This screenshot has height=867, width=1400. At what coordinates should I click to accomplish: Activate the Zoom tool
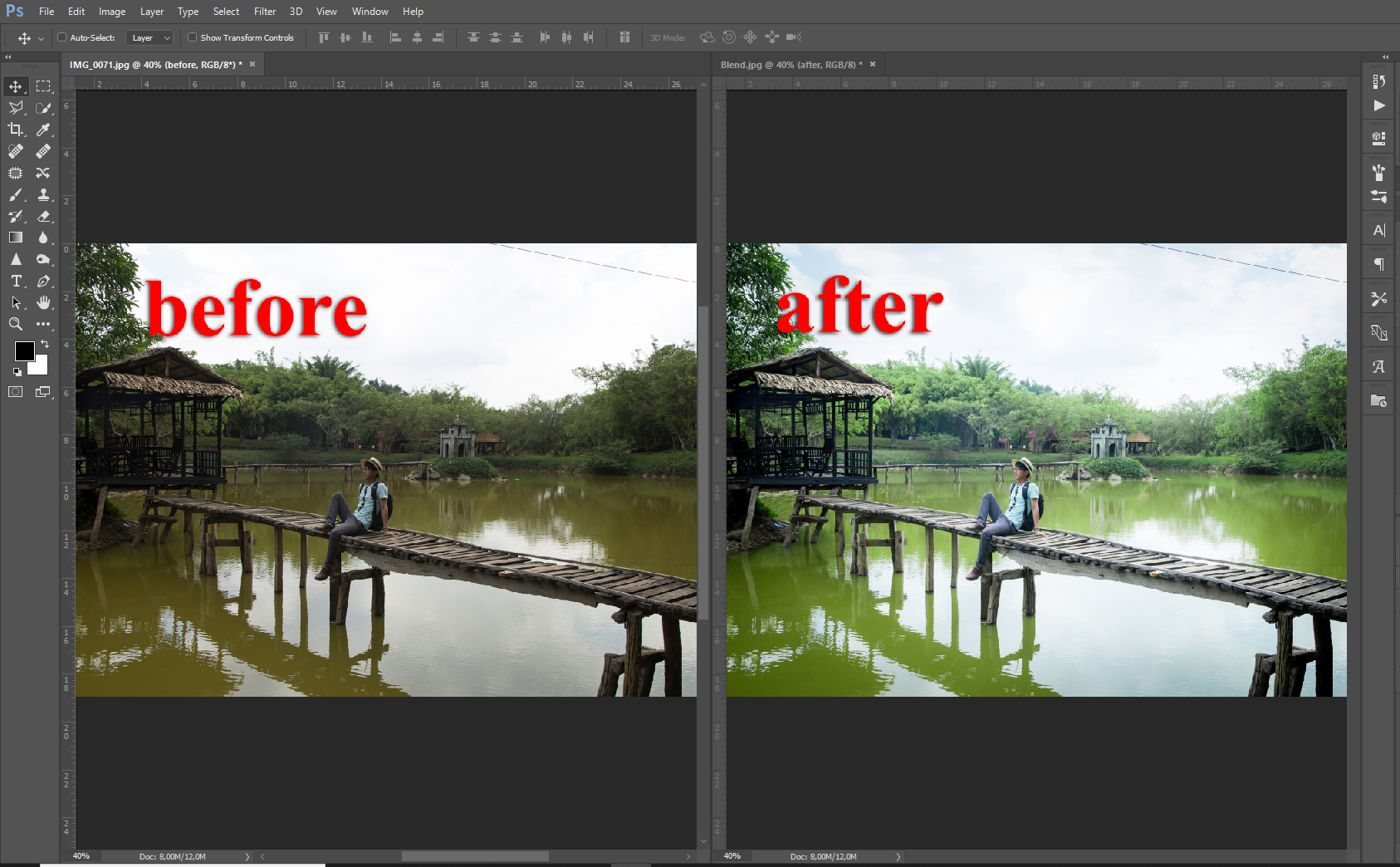coord(15,324)
